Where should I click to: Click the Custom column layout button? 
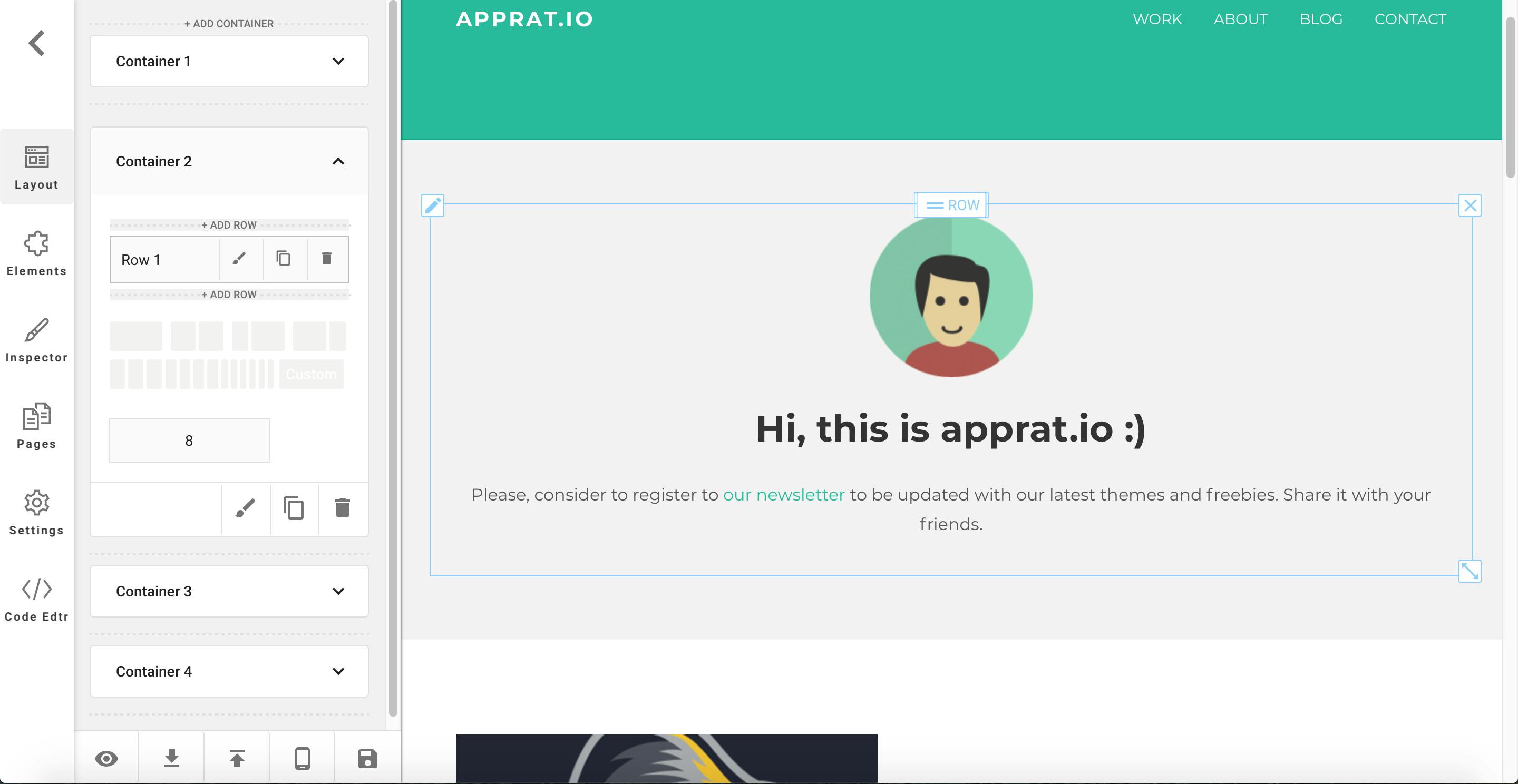[x=311, y=374]
